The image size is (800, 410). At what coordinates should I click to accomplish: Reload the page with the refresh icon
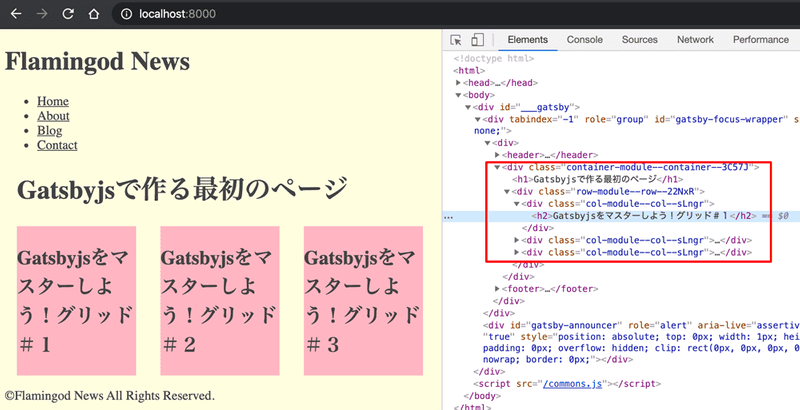pyautogui.click(x=68, y=14)
